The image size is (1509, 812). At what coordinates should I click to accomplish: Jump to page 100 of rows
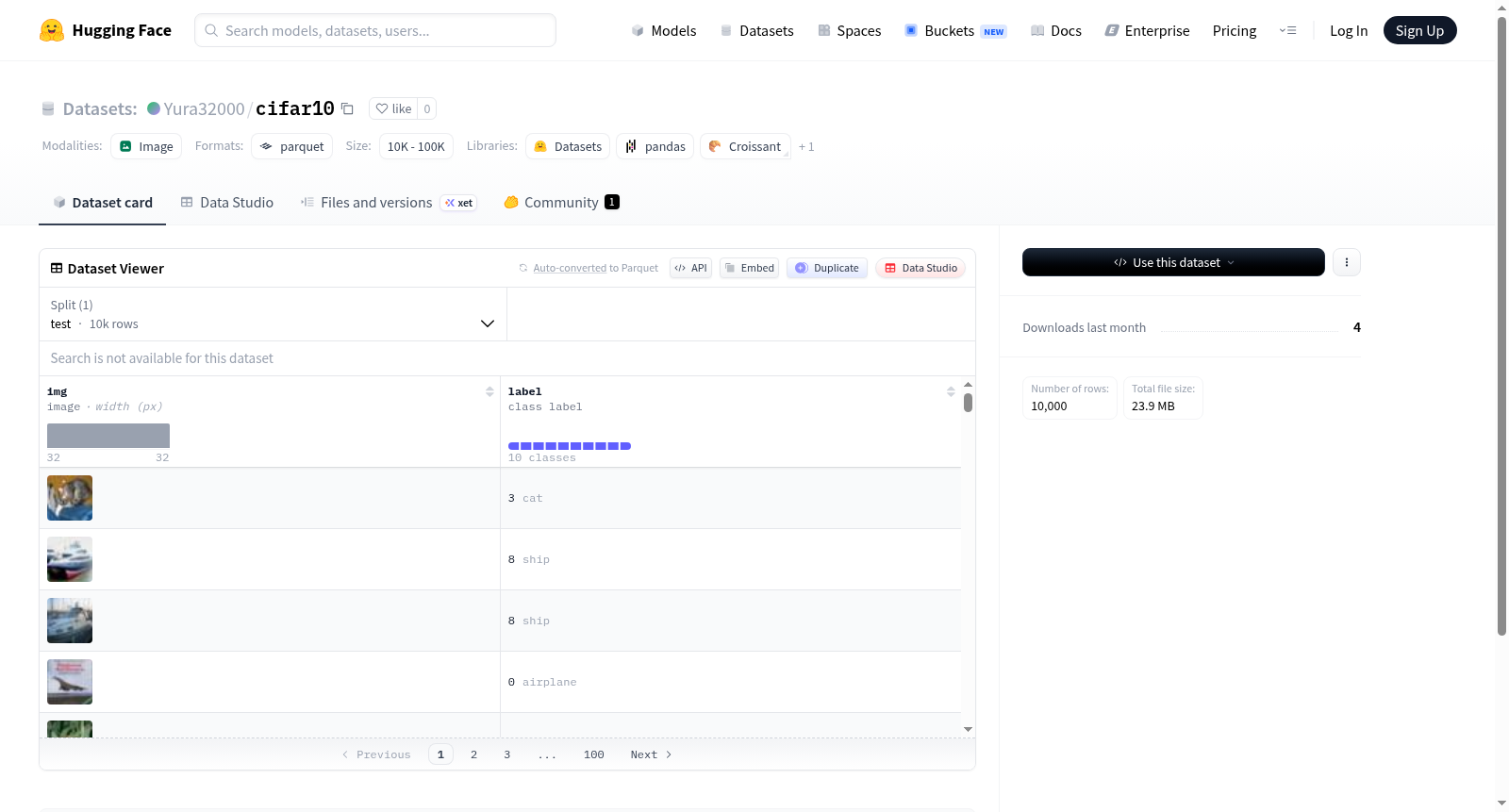tap(594, 754)
